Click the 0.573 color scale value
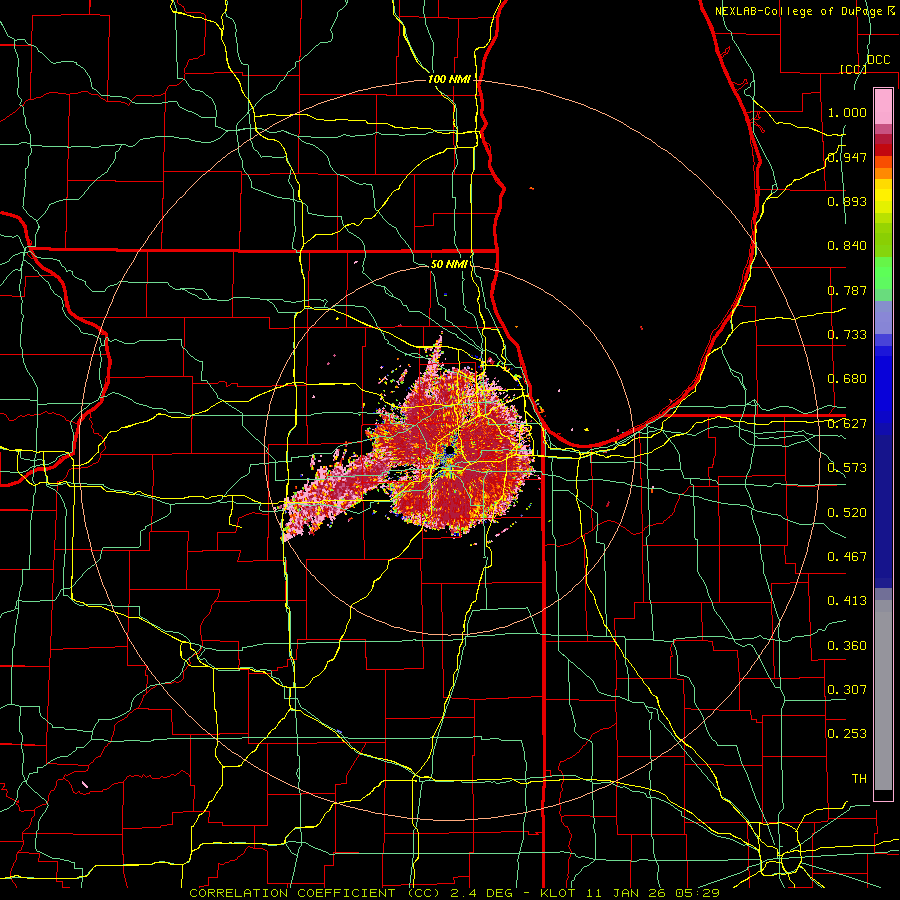 tap(847, 468)
